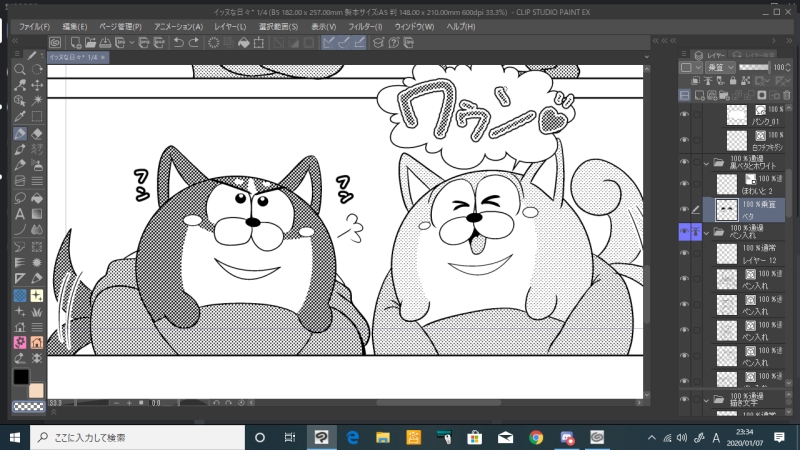Select the ベタ layer thumbnail
800x450 pixels.
[727, 210]
